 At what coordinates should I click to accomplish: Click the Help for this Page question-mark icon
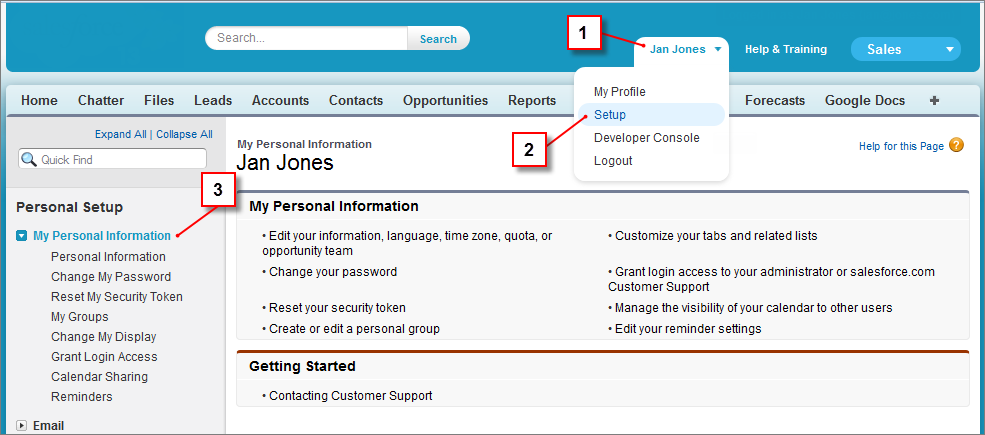(957, 145)
